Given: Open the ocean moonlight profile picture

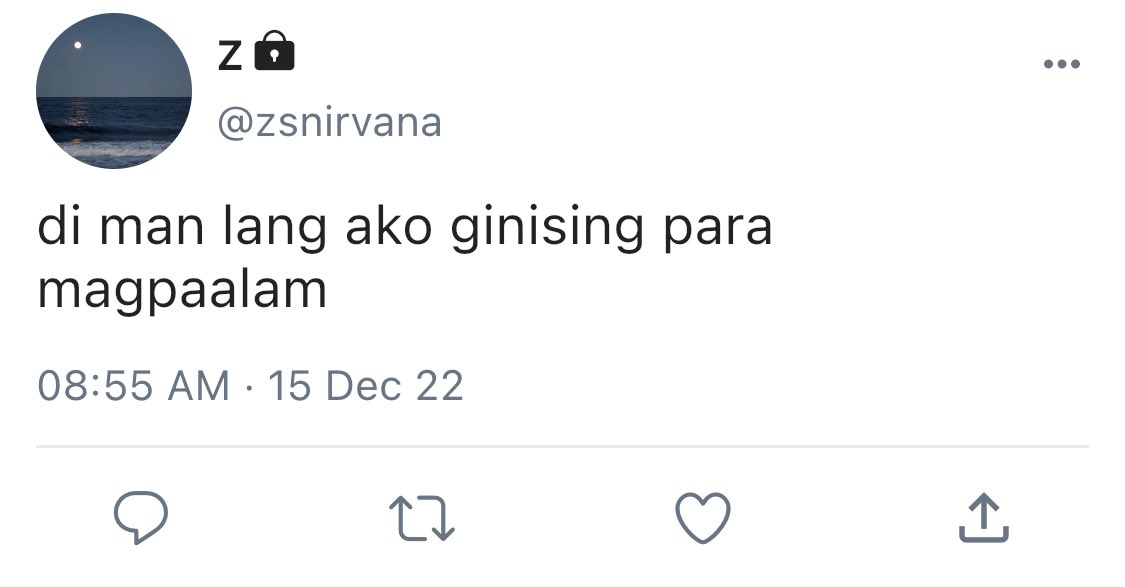Looking at the screenshot, I should tap(114, 91).
